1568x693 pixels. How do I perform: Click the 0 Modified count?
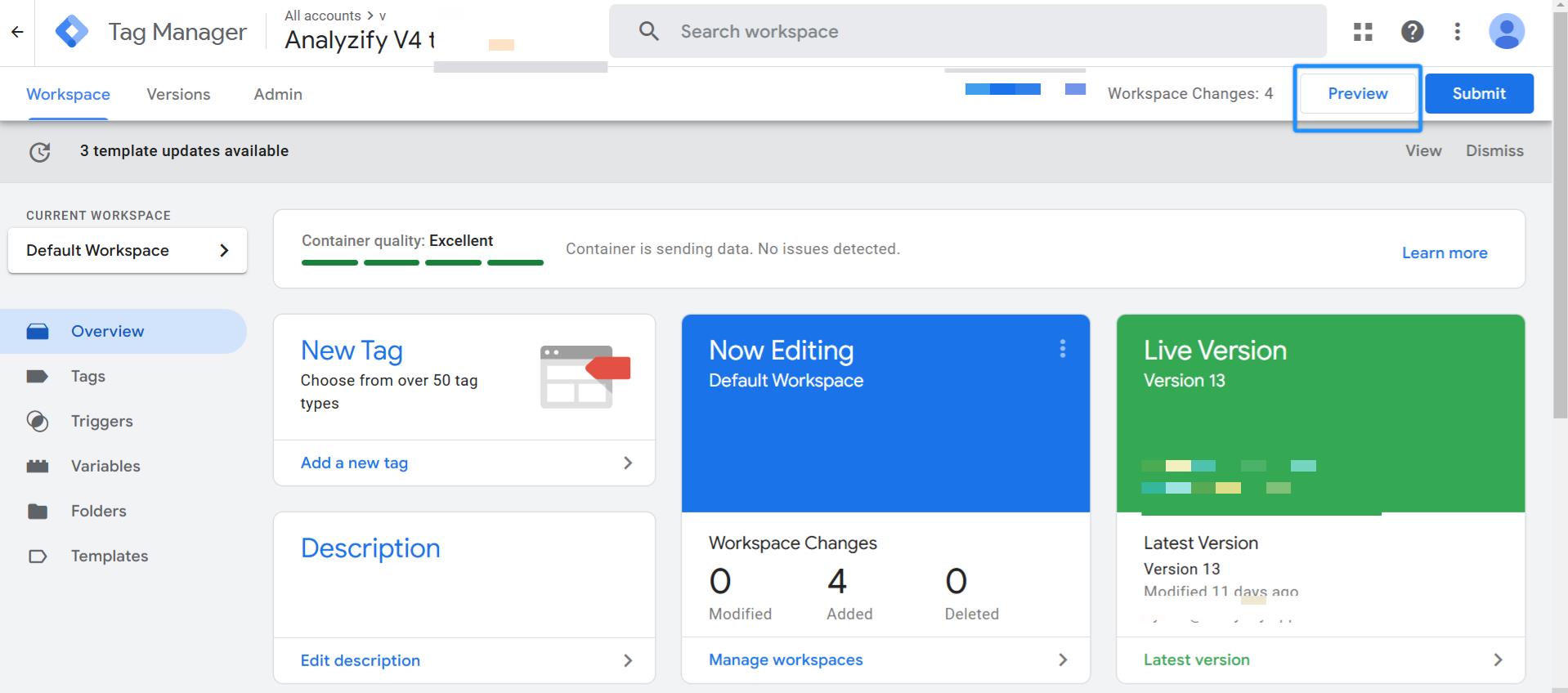click(719, 582)
